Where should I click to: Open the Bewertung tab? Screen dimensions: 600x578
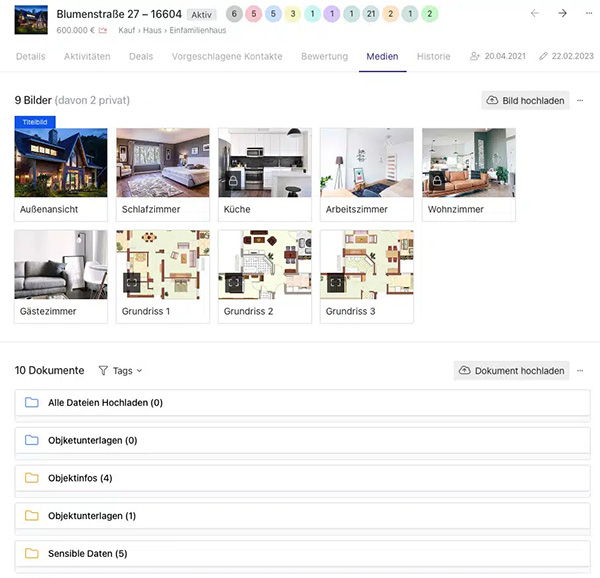(x=324, y=57)
